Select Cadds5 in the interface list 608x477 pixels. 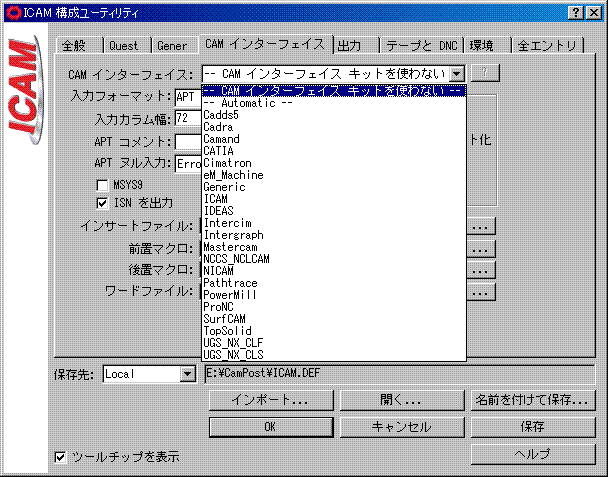[334, 115]
